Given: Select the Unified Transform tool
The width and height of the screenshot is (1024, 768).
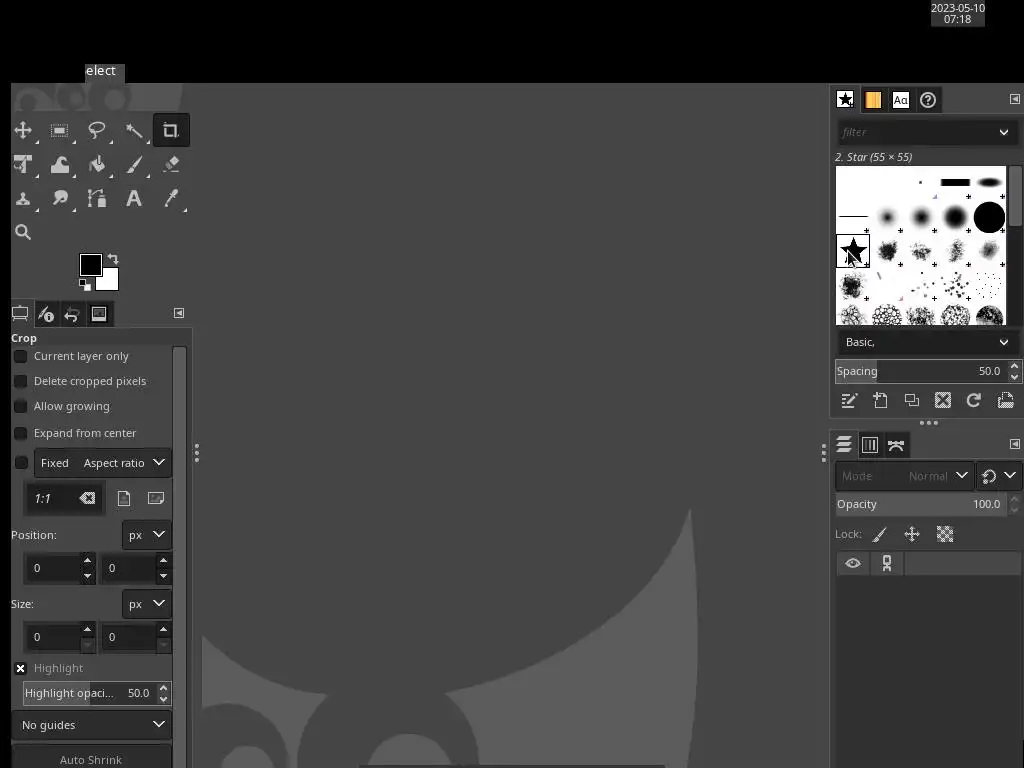Looking at the screenshot, I should pyautogui.click(x=23, y=164).
